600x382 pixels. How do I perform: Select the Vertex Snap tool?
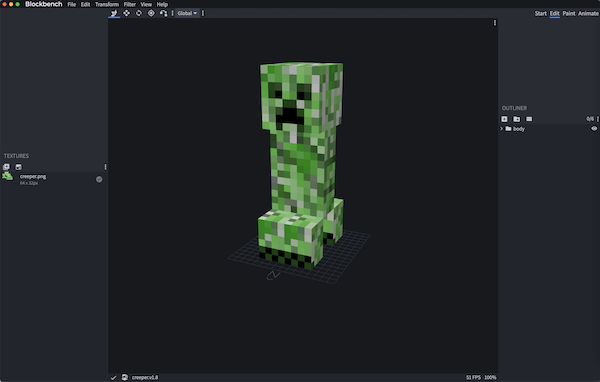tap(163, 13)
